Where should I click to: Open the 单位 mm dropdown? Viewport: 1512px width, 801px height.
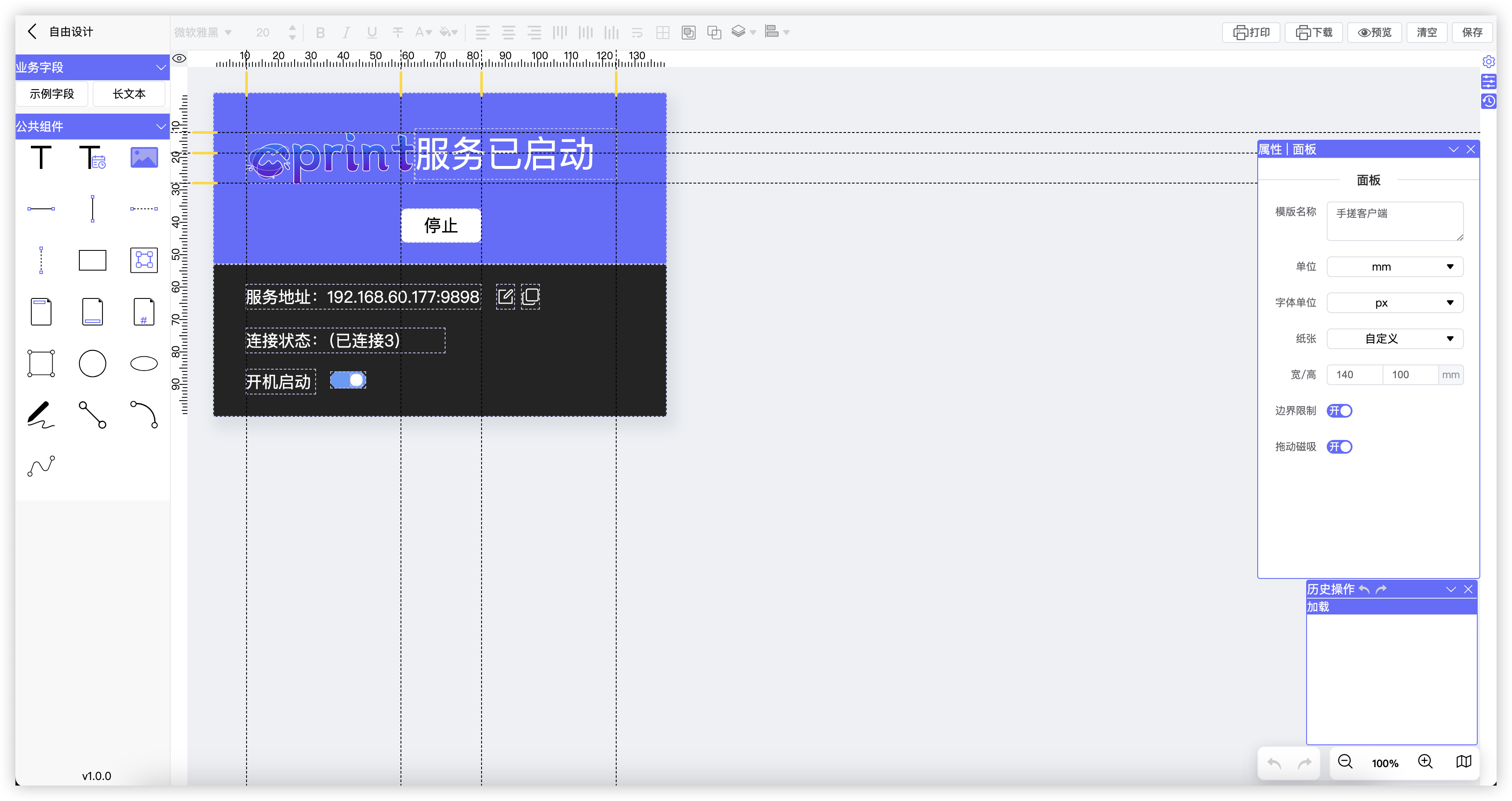pos(1395,267)
